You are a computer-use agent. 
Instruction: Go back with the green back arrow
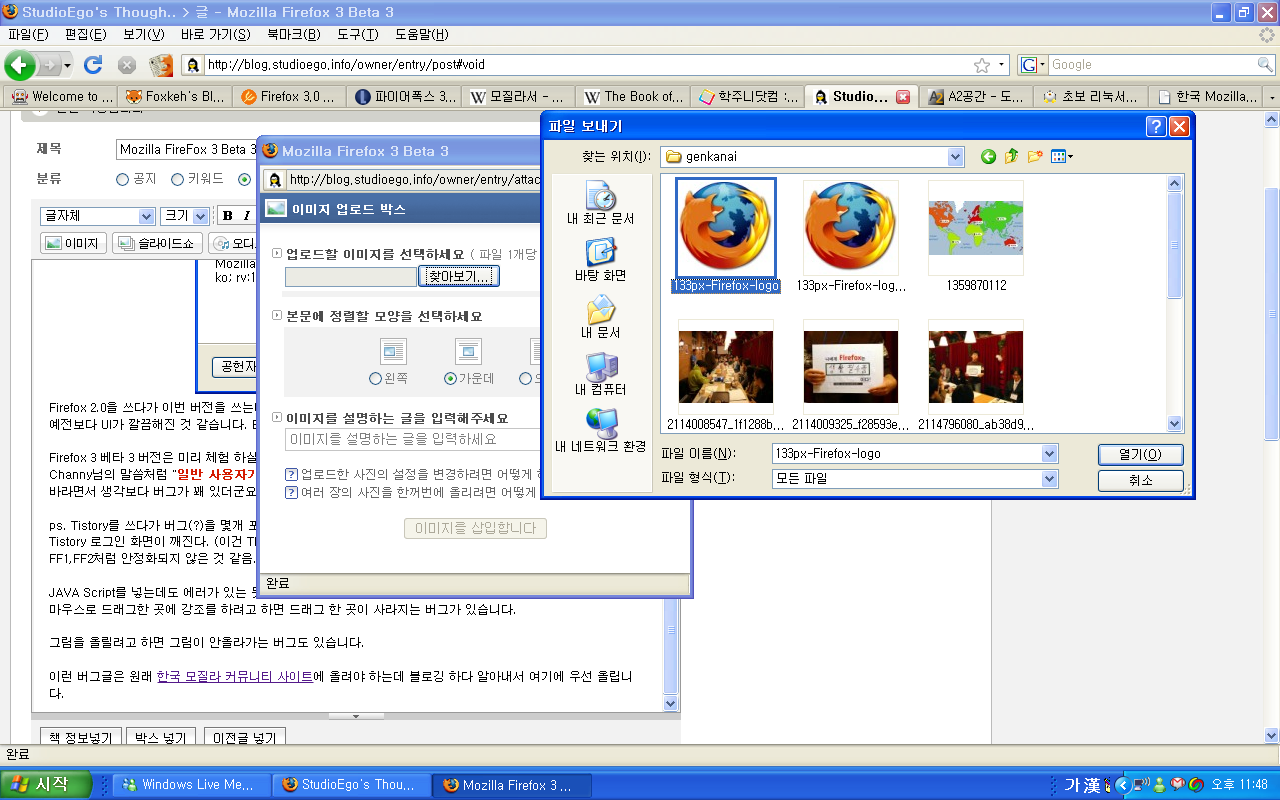(x=19, y=65)
